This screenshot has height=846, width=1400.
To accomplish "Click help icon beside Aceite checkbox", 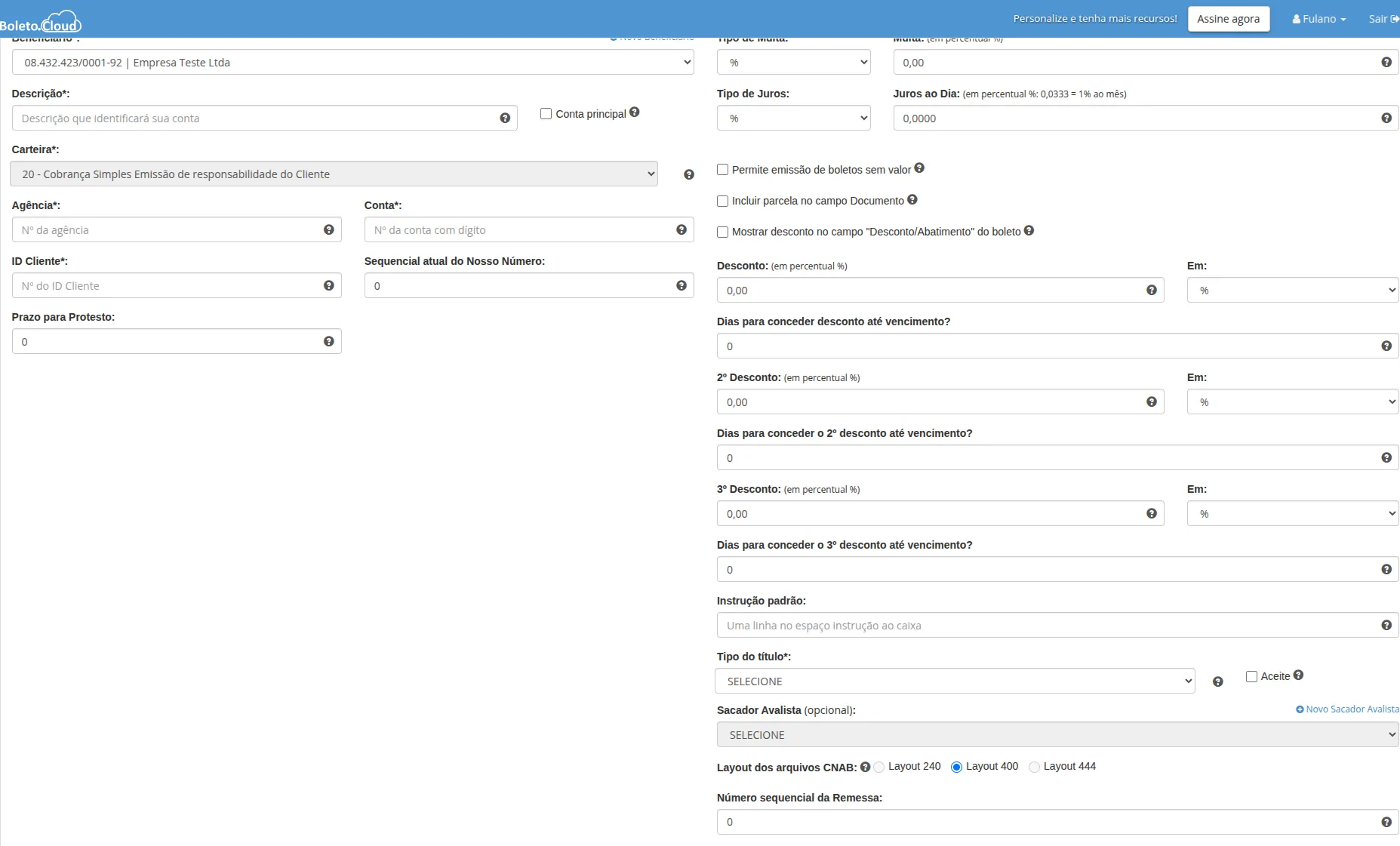I will pyautogui.click(x=1298, y=675).
